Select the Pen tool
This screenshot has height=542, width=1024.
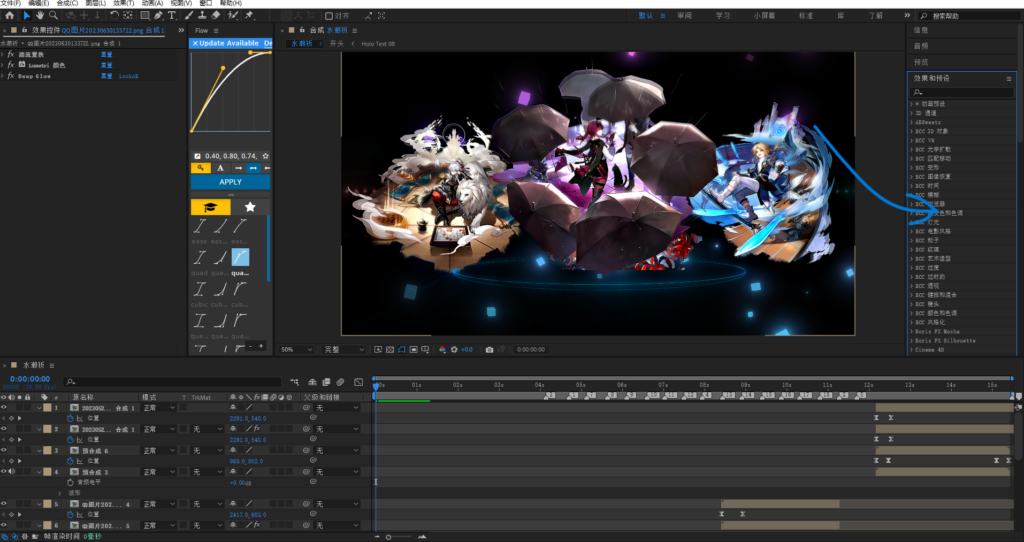point(158,16)
